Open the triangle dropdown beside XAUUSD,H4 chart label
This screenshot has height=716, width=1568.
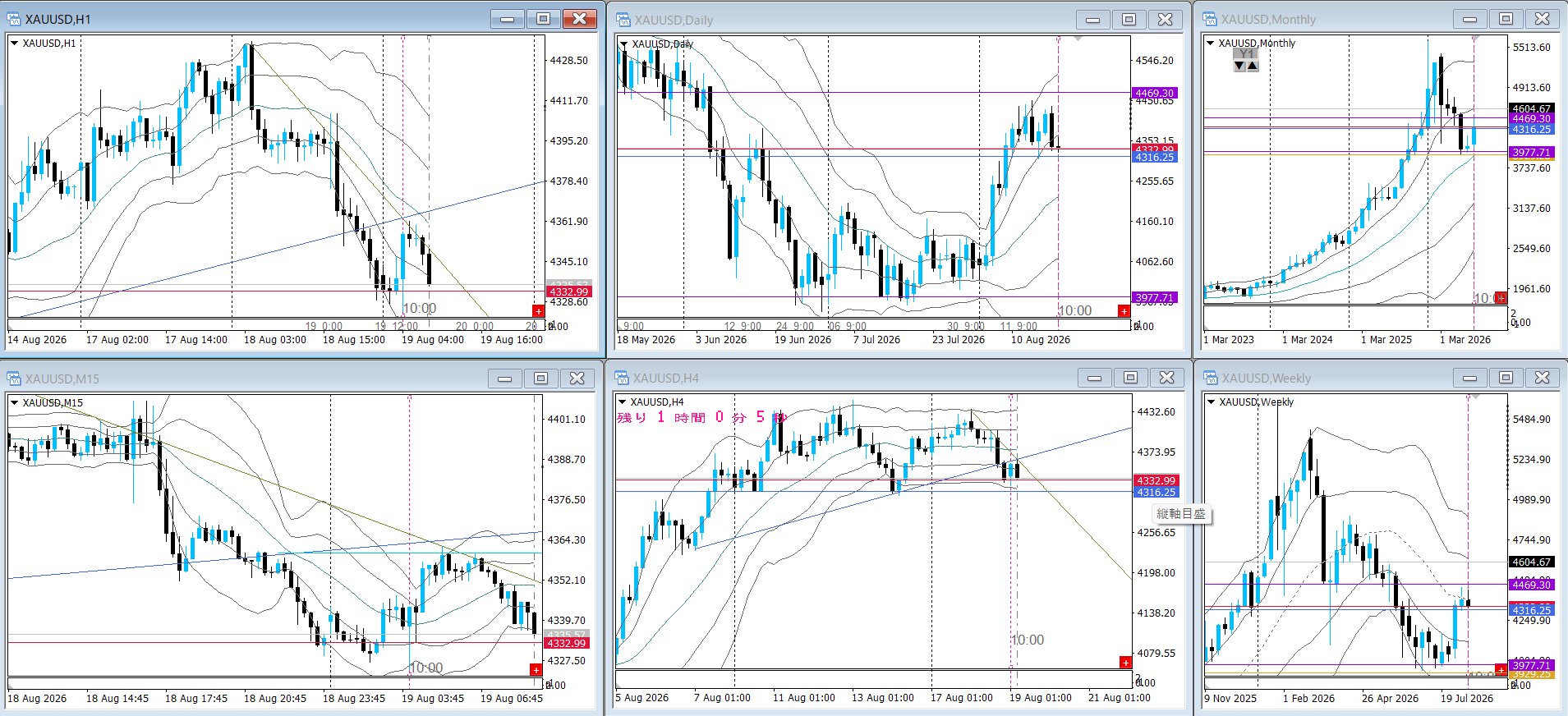click(623, 402)
